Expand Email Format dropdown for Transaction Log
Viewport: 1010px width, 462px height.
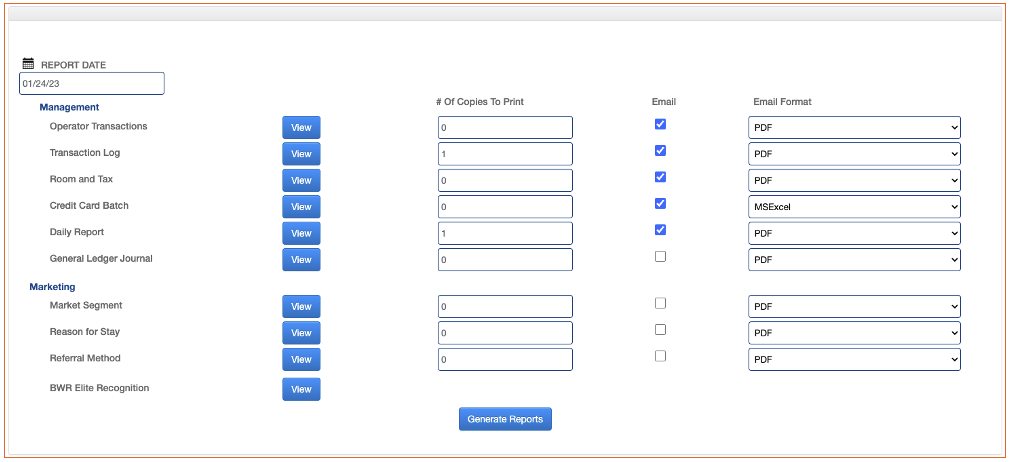coord(854,154)
